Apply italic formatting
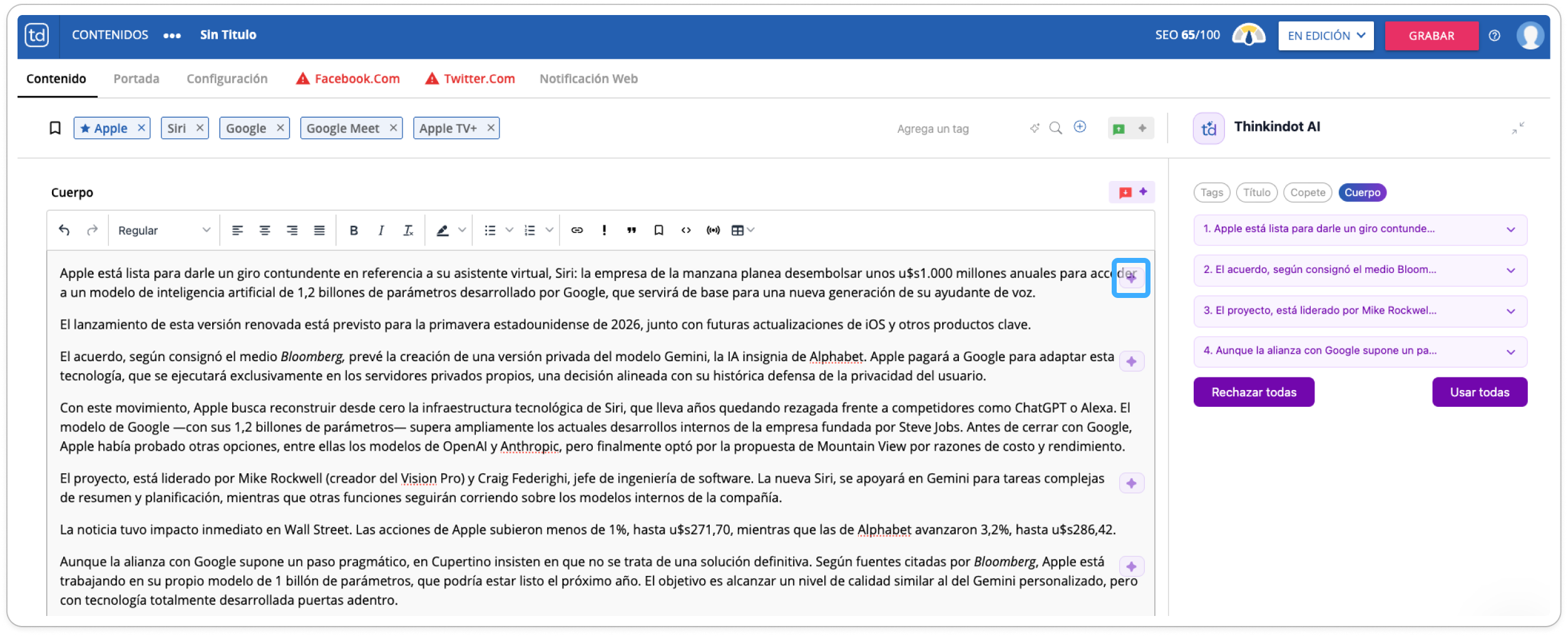1568x636 pixels. (x=381, y=230)
